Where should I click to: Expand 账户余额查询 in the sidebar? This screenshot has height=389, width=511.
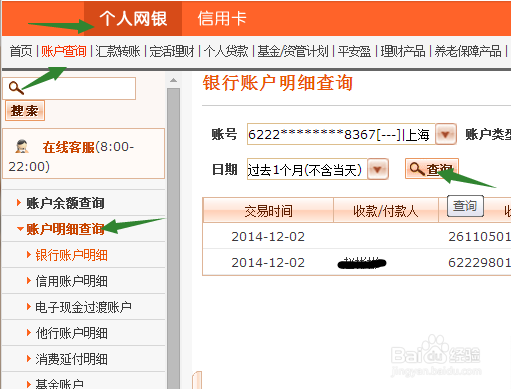point(66,203)
